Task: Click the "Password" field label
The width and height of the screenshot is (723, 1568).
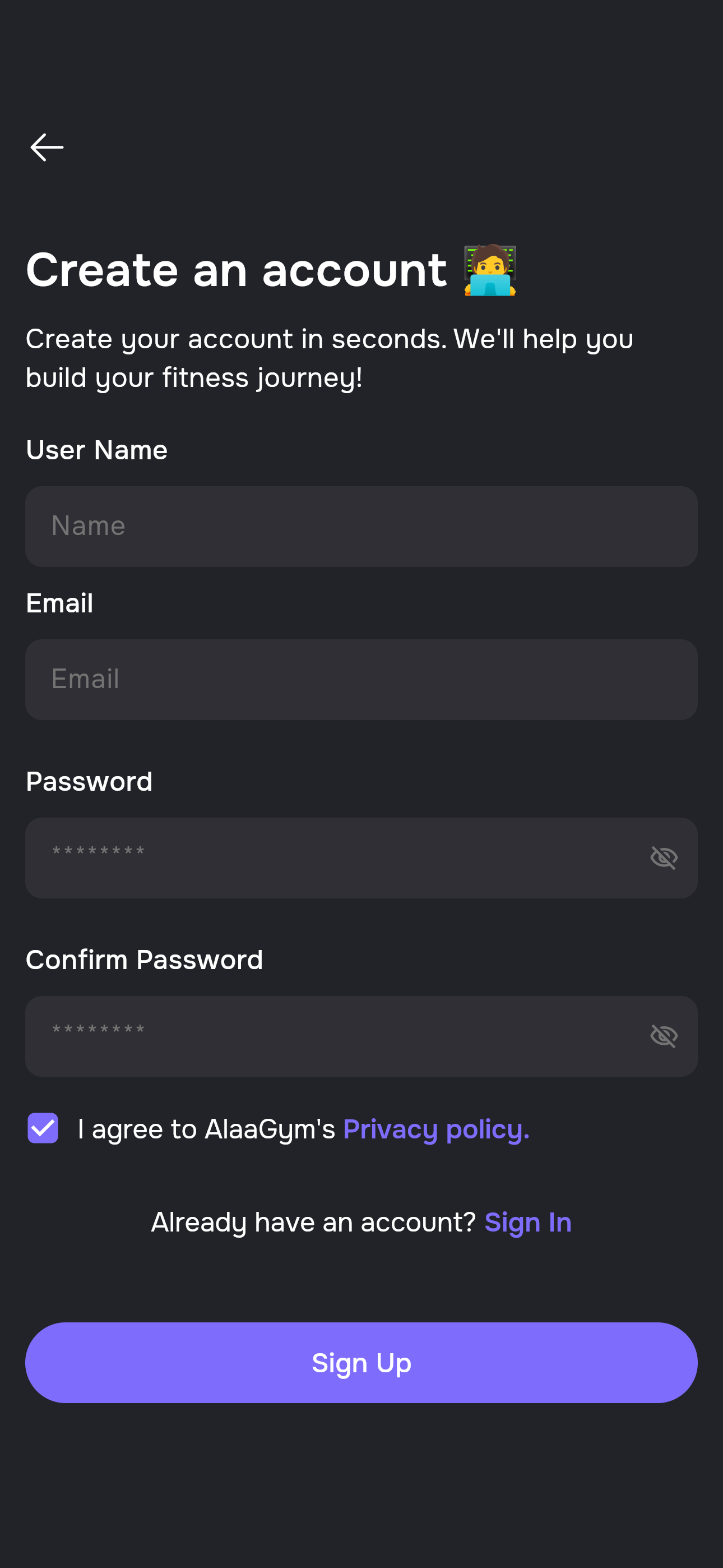Action: point(89,782)
